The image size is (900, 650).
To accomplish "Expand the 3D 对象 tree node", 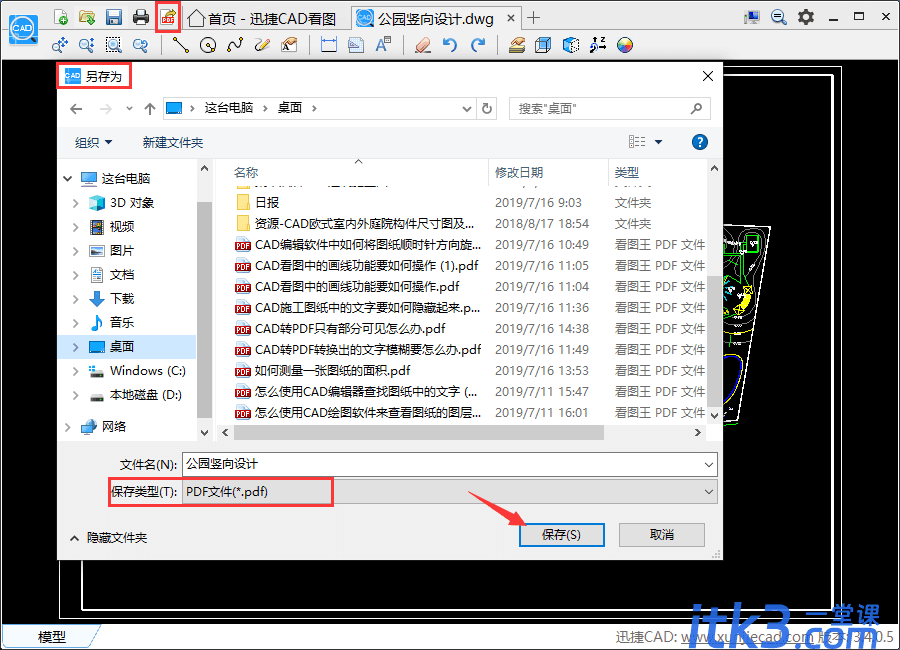I will coord(75,203).
